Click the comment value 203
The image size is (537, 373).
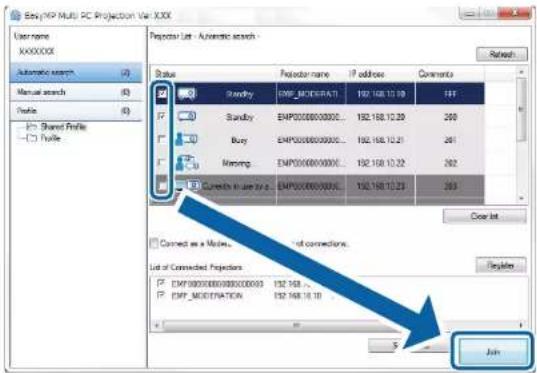(450, 186)
